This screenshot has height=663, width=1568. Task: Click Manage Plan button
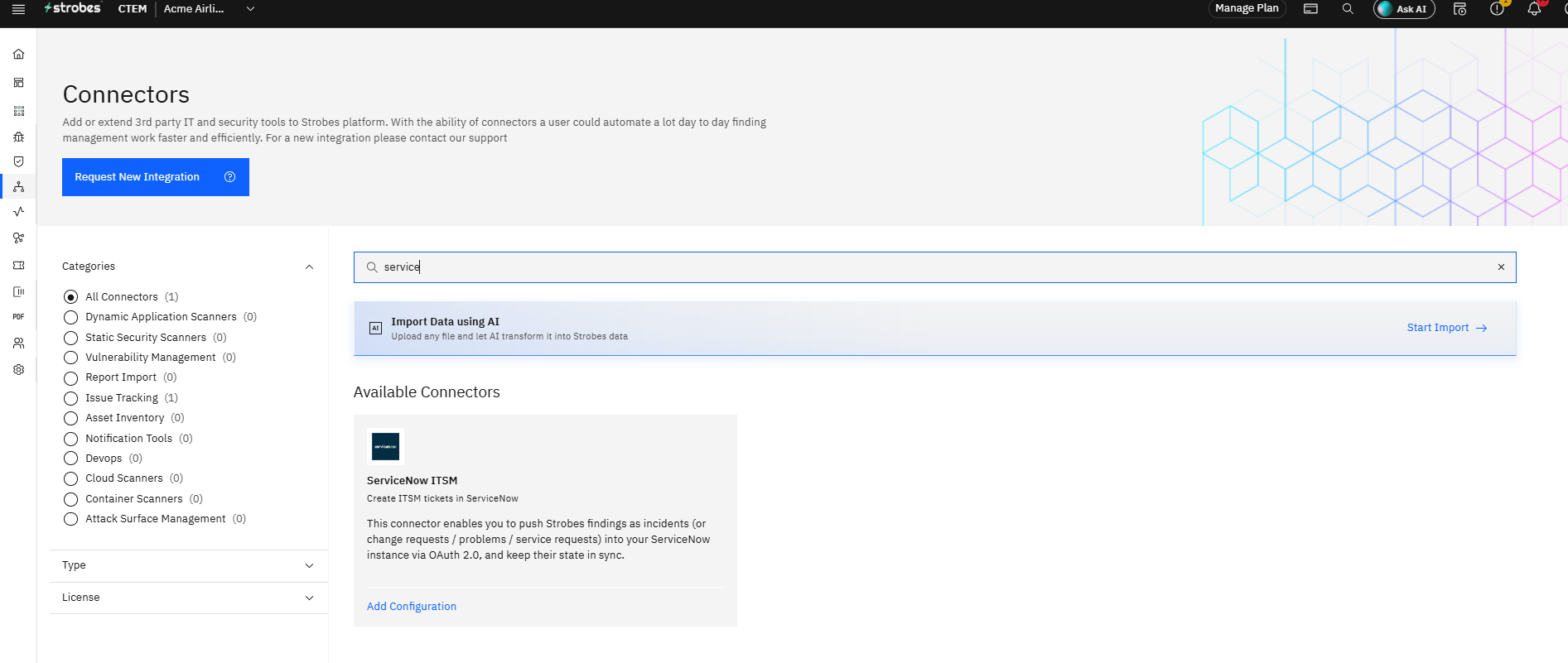pos(1247,8)
